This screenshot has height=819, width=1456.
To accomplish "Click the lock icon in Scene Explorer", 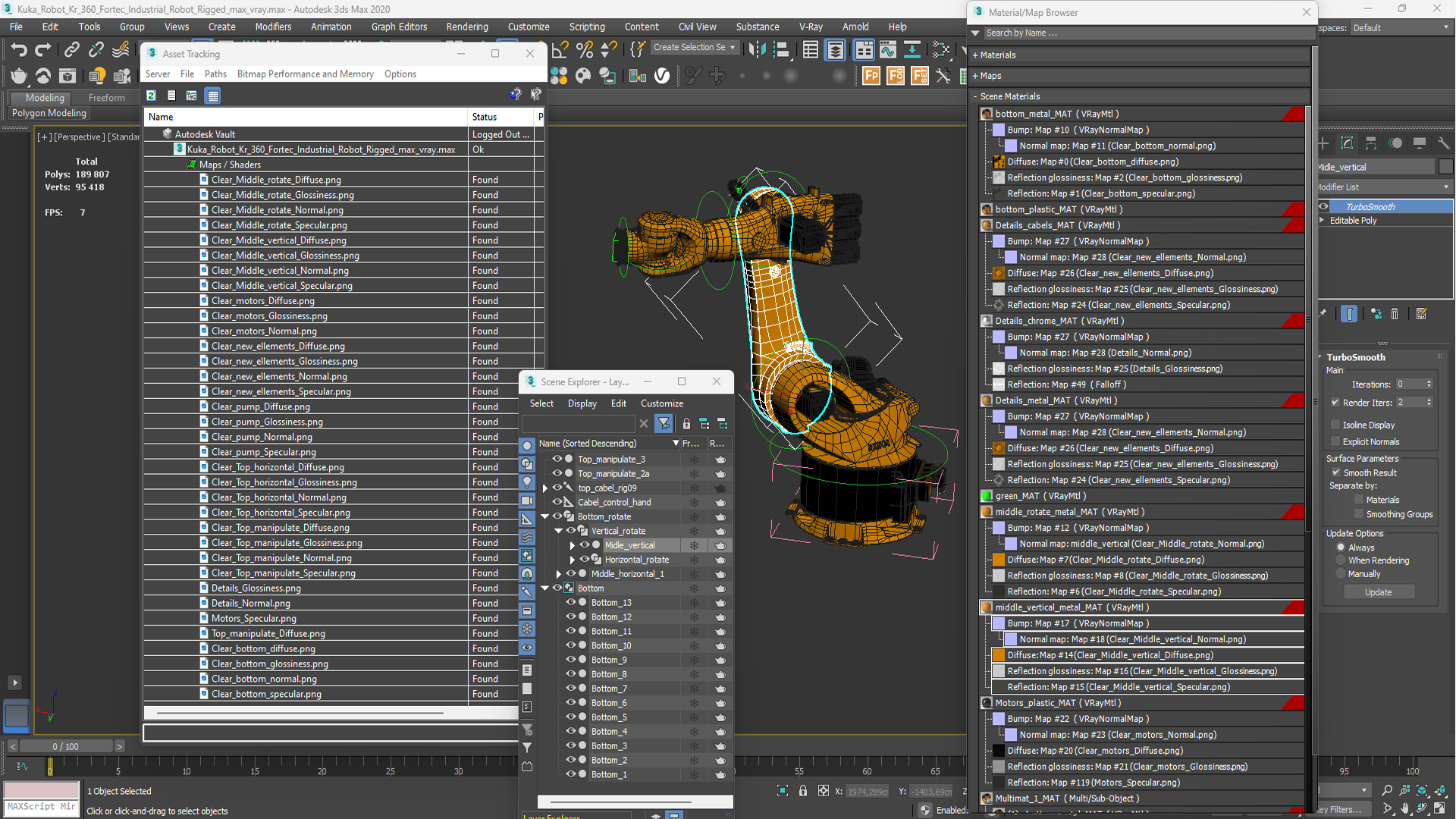I will click(686, 424).
